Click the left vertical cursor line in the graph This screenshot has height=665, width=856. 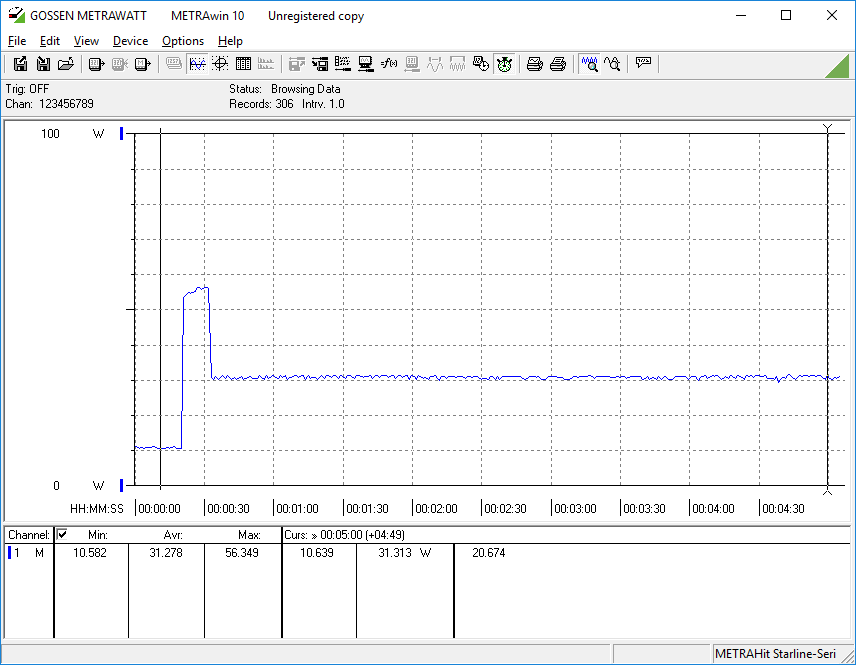point(160,308)
